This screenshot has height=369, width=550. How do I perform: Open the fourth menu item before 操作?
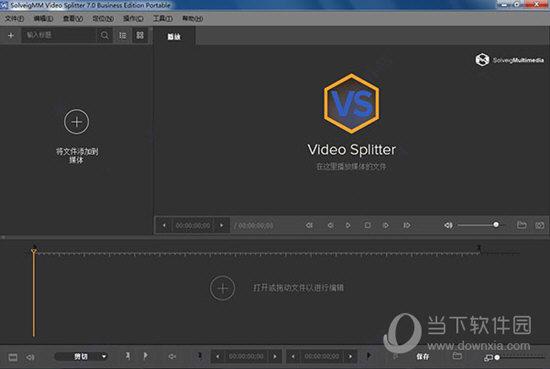pos(103,18)
